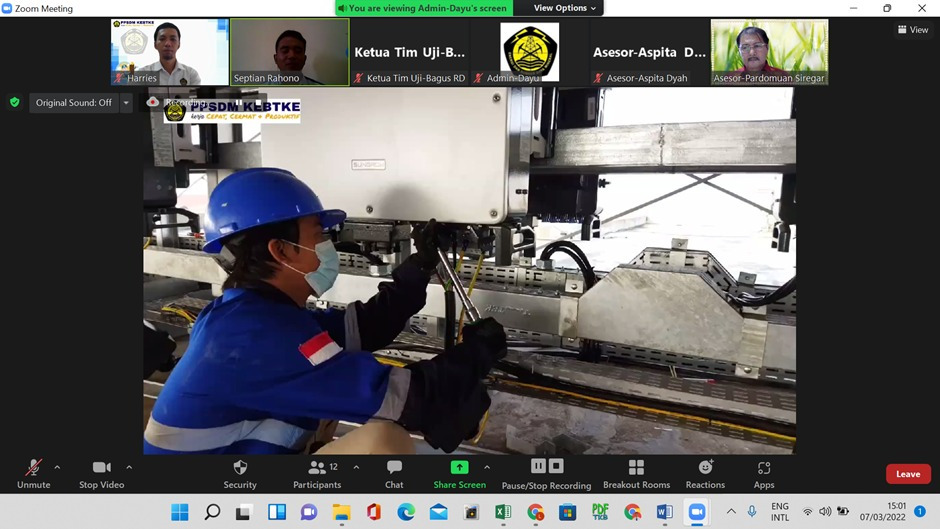Open the Windows Start menu

coord(180,512)
